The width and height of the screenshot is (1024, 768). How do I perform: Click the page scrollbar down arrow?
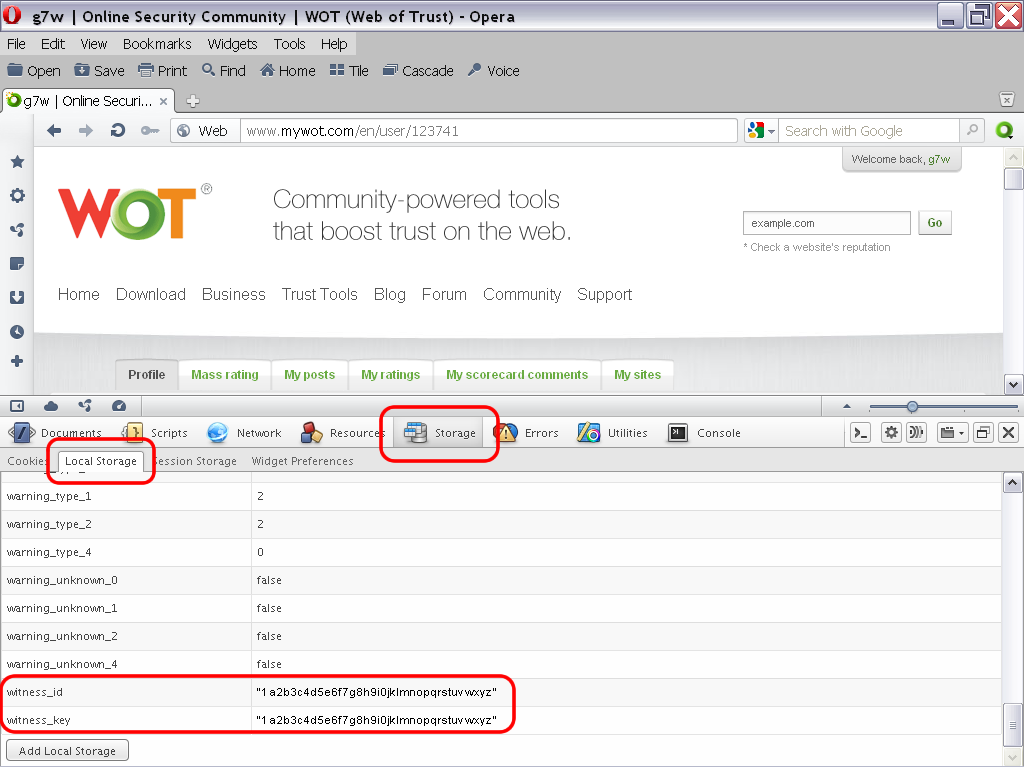tap(1013, 385)
